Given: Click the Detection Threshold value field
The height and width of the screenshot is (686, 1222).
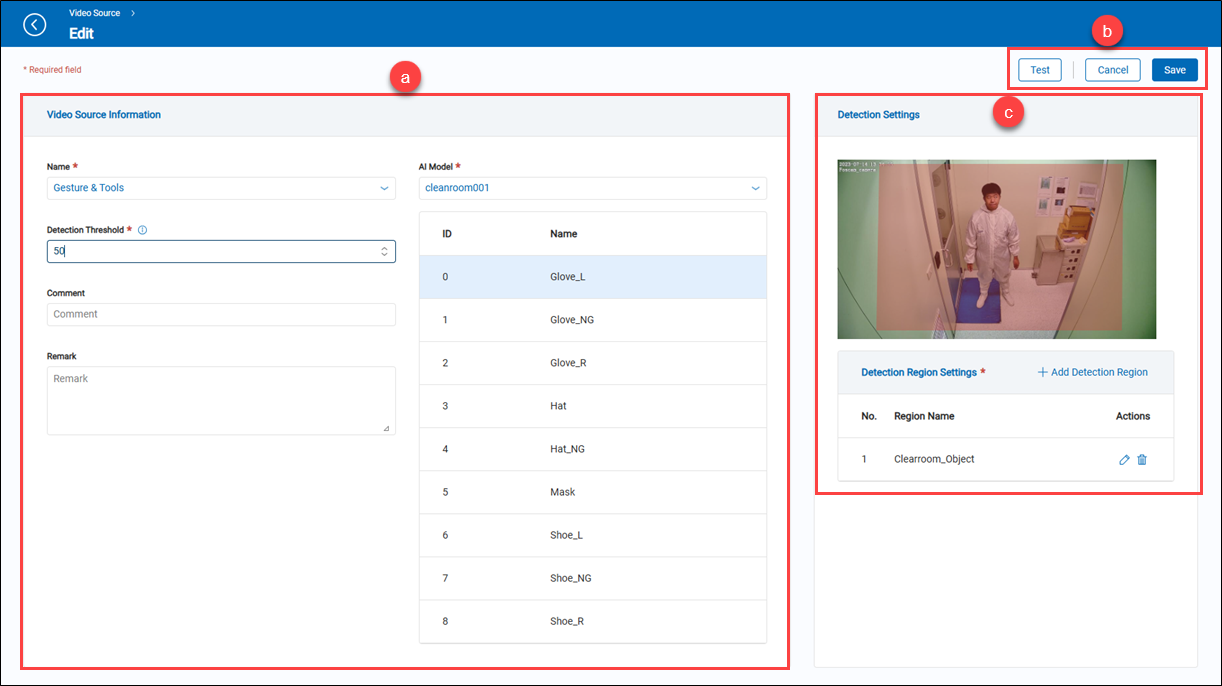Looking at the screenshot, I should 210,252.
